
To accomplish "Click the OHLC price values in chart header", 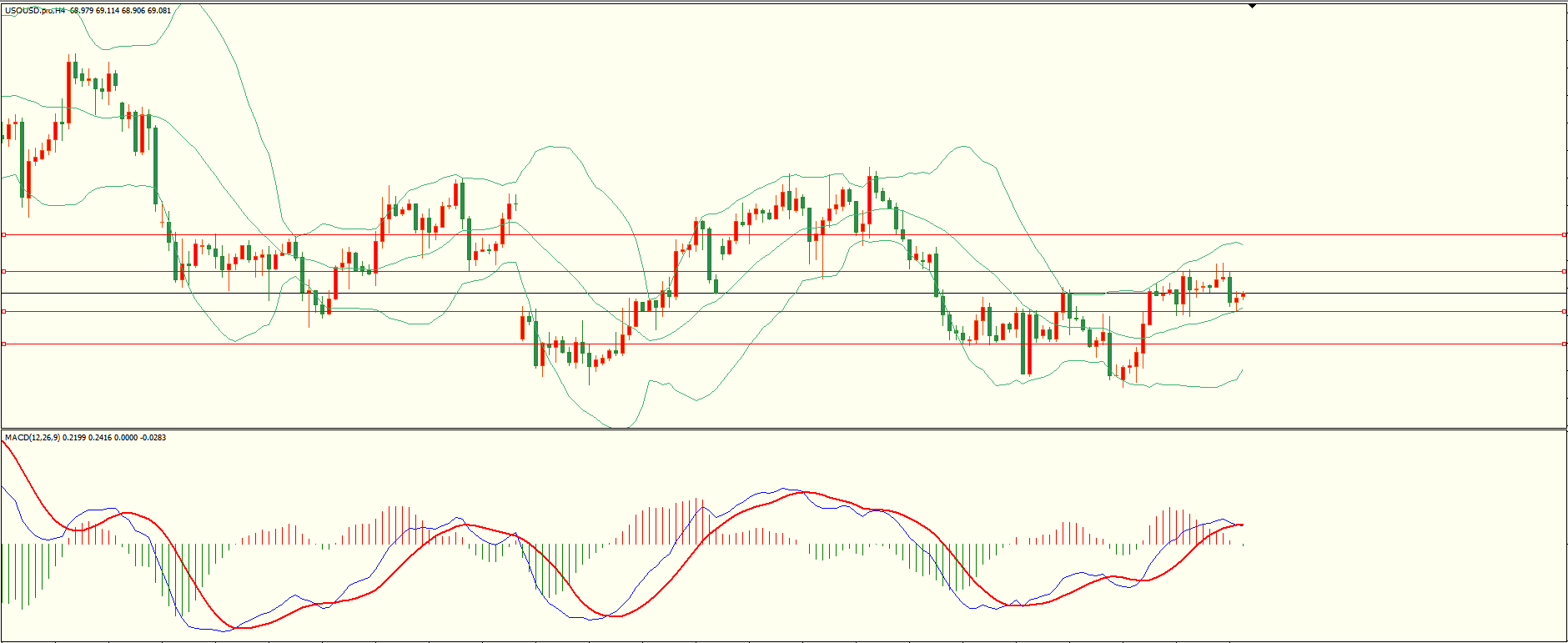I will pyautogui.click(x=121, y=11).
